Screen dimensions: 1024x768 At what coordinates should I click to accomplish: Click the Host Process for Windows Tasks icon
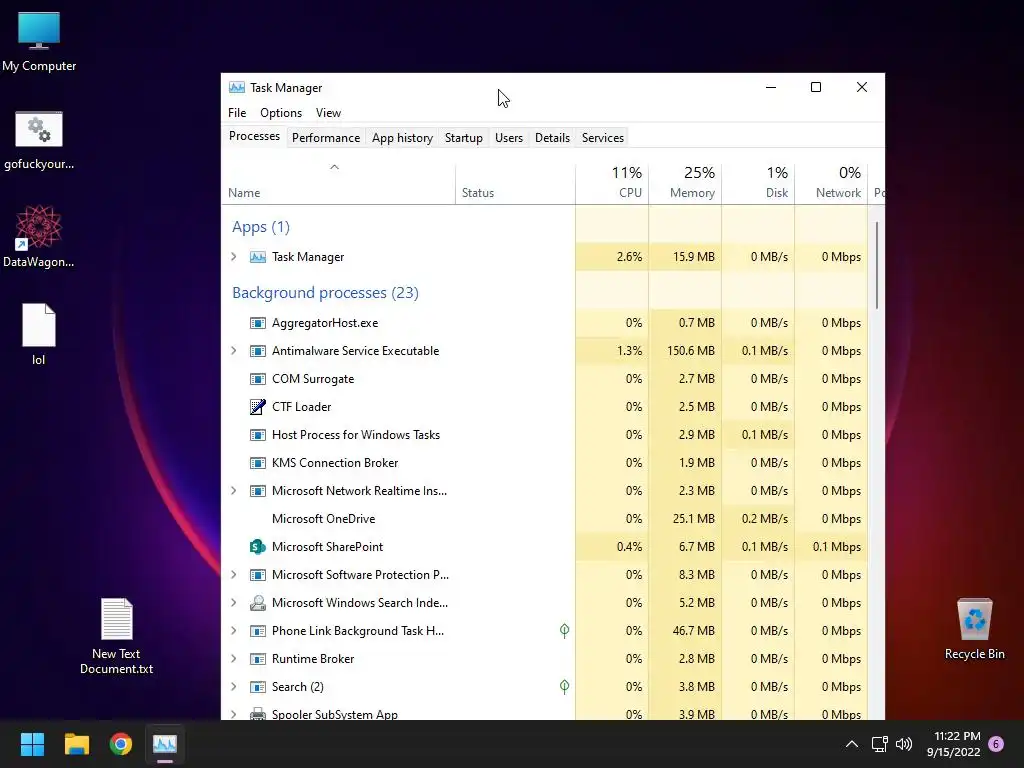tap(258, 435)
